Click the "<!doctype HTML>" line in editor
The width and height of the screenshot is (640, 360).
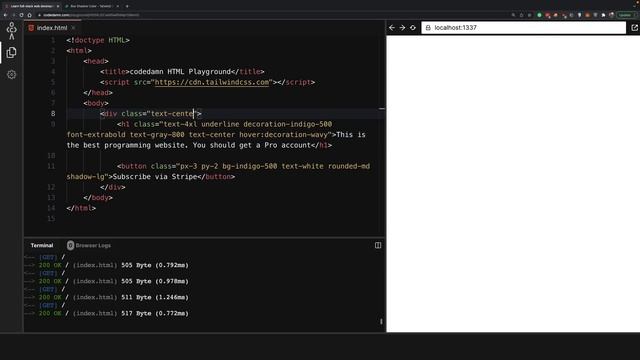[98, 40]
